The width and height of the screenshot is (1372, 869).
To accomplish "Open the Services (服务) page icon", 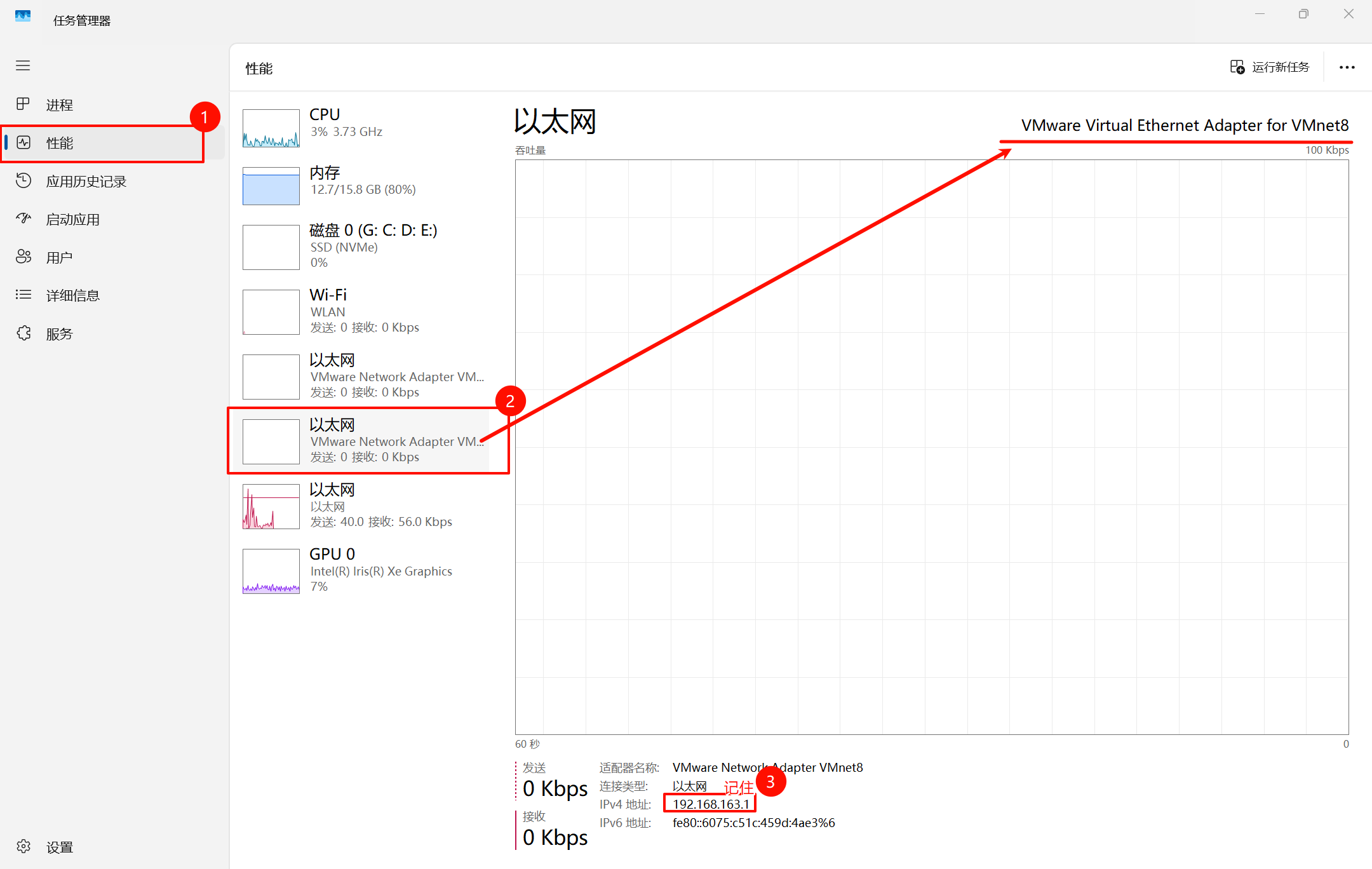I will point(24,333).
